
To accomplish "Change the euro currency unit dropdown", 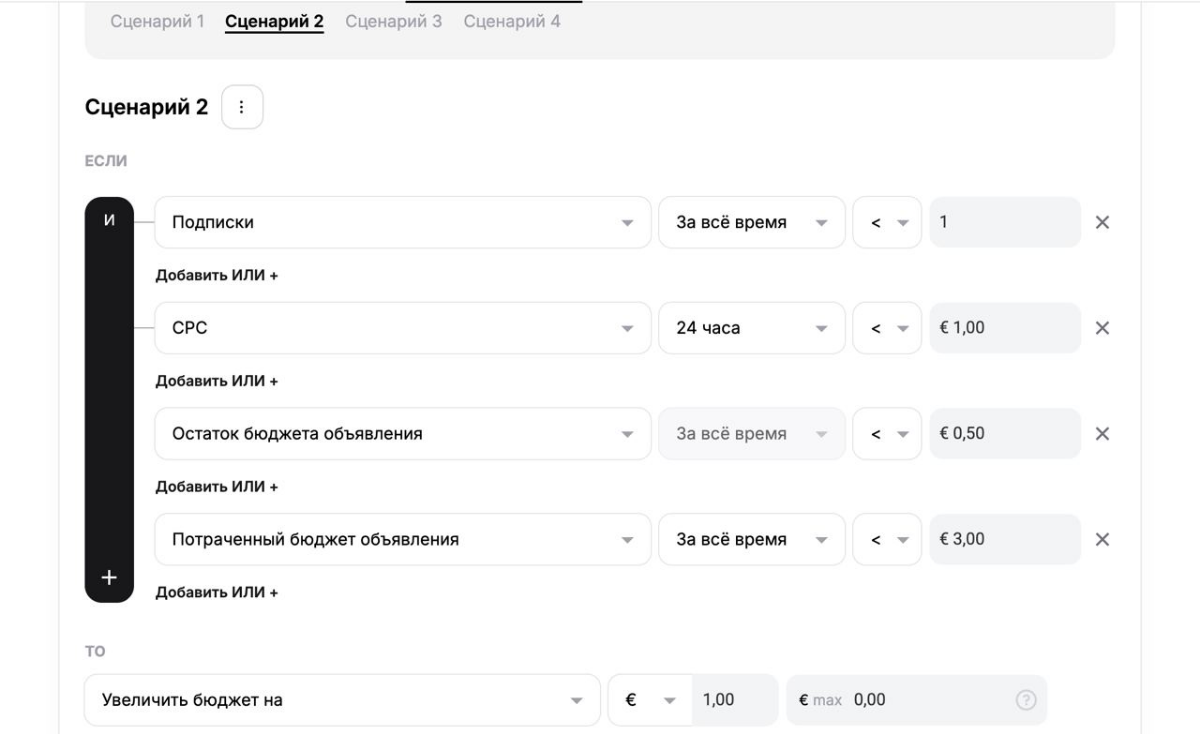I will 644,700.
